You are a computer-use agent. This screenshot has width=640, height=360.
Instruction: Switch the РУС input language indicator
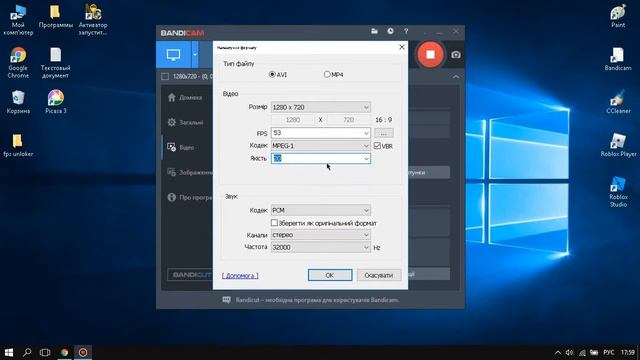pos(609,352)
